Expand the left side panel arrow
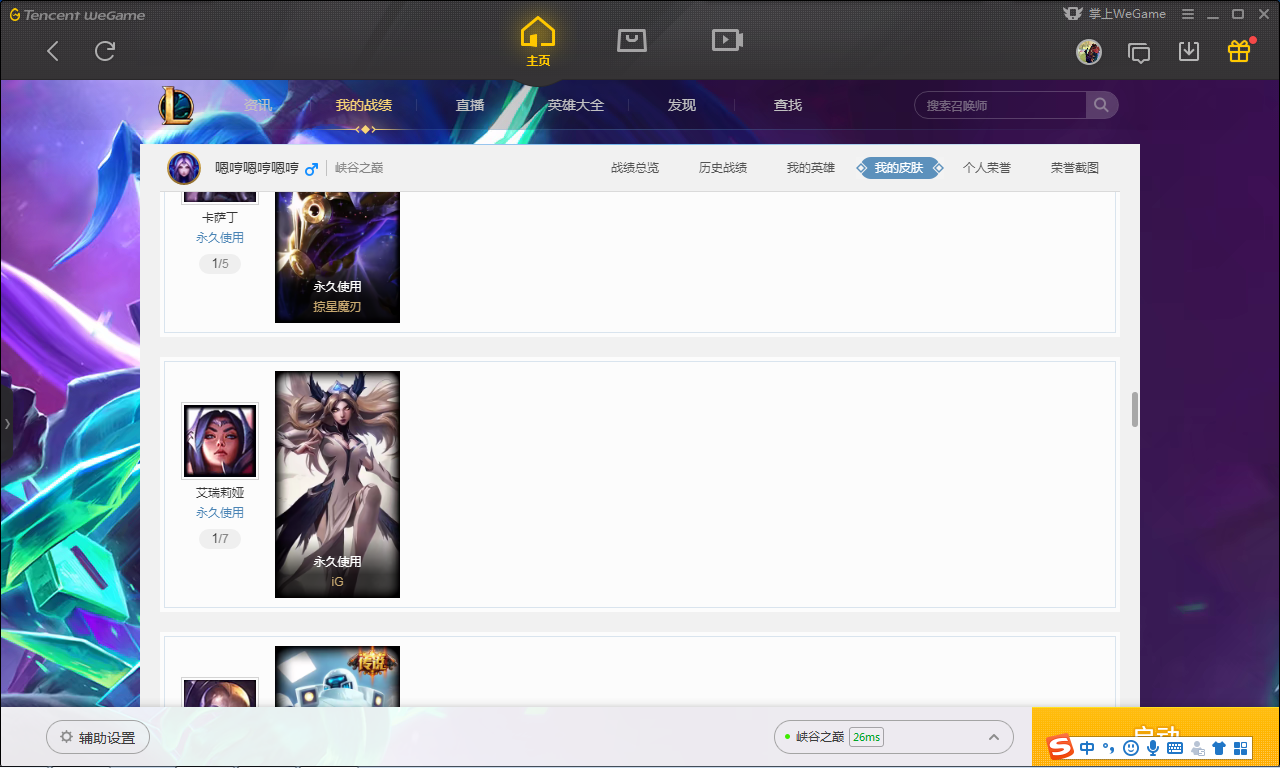Image resolution: width=1280 pixels, height=768 pixels. tap(6, 424)
